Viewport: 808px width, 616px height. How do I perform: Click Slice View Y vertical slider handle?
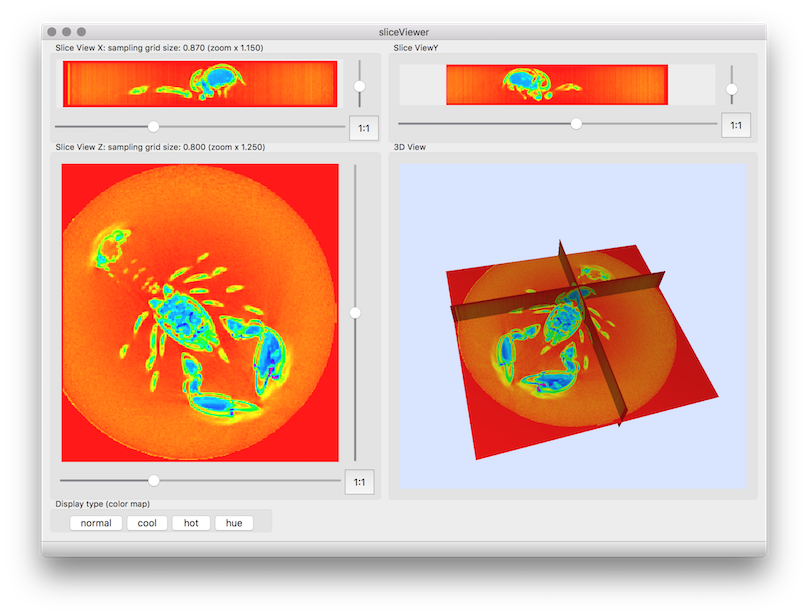click(732, 89)
